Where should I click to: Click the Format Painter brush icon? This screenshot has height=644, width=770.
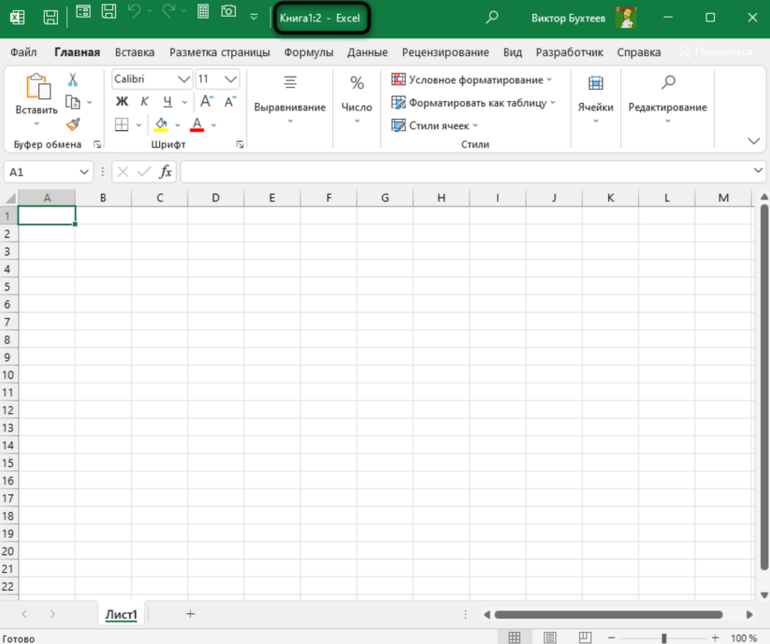coord(73,124)
